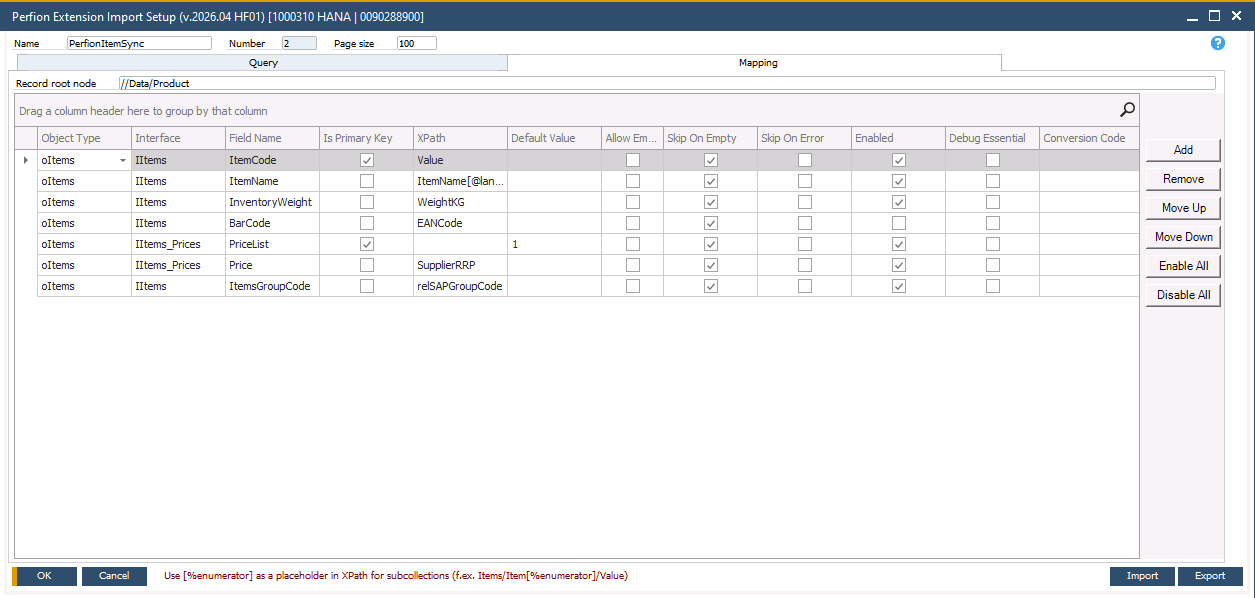Viewport: 1255px width, 598px height.
Task: Move the selected row up
Action: click(x=1183, y=207)
